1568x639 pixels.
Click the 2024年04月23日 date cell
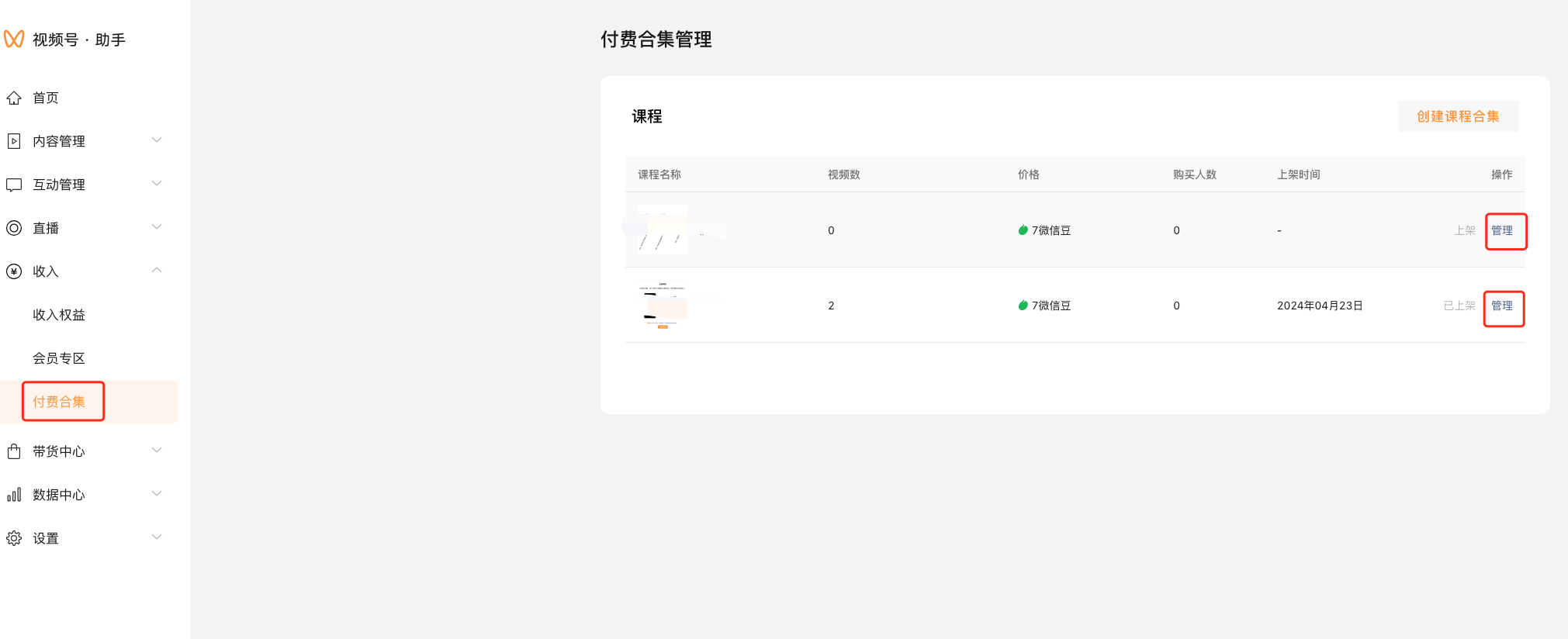[x=1320, y=306]
